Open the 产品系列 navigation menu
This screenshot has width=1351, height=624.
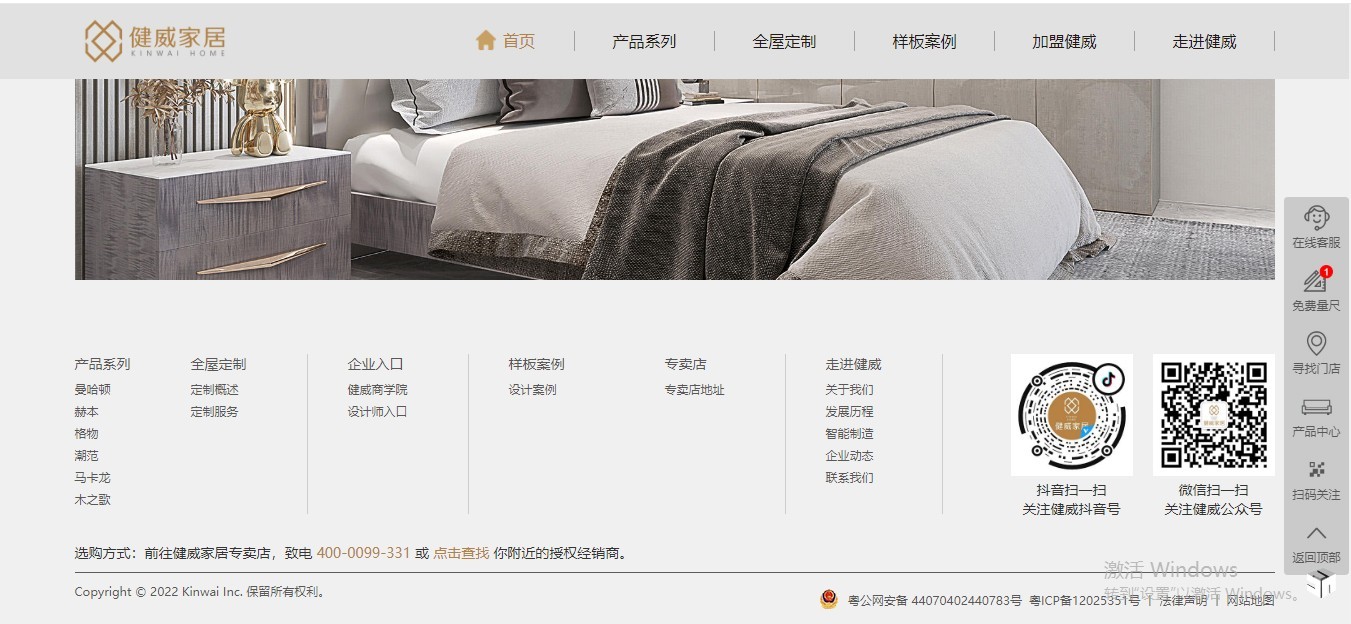[644, 41]
